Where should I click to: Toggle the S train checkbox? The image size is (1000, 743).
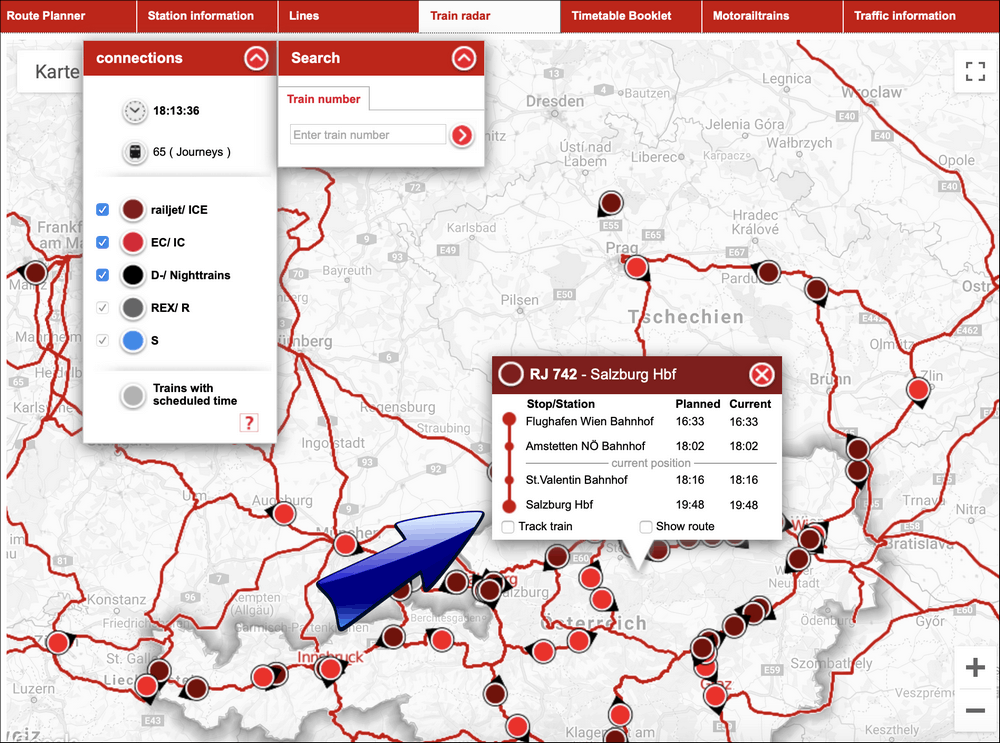[102, 341]
